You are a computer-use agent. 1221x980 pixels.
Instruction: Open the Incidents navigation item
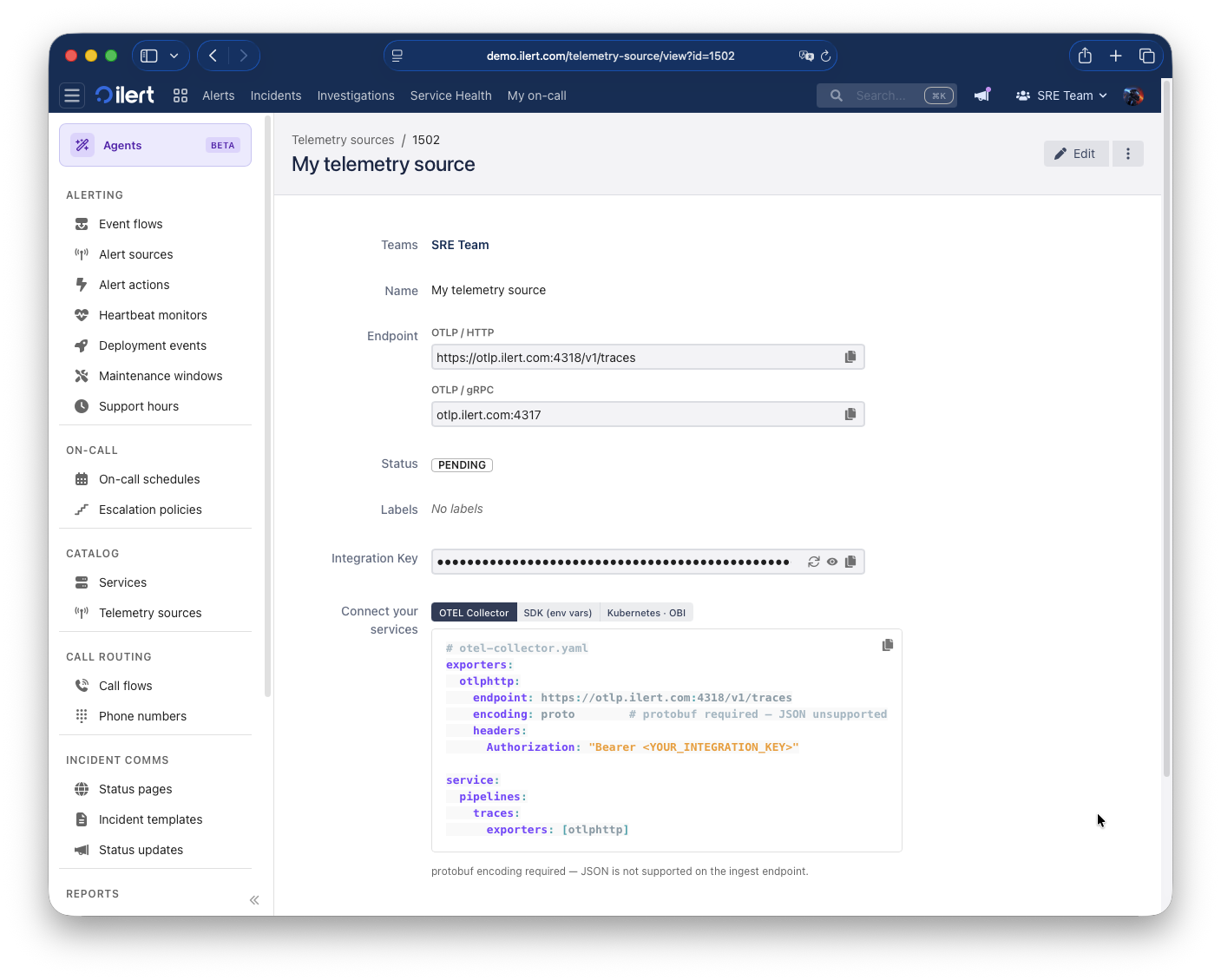pyautogui.click(x=276, y=95)
